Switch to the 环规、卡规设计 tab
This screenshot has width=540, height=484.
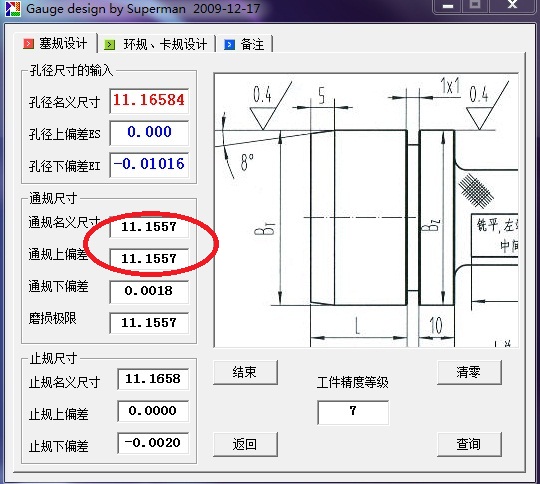[156, 44]
